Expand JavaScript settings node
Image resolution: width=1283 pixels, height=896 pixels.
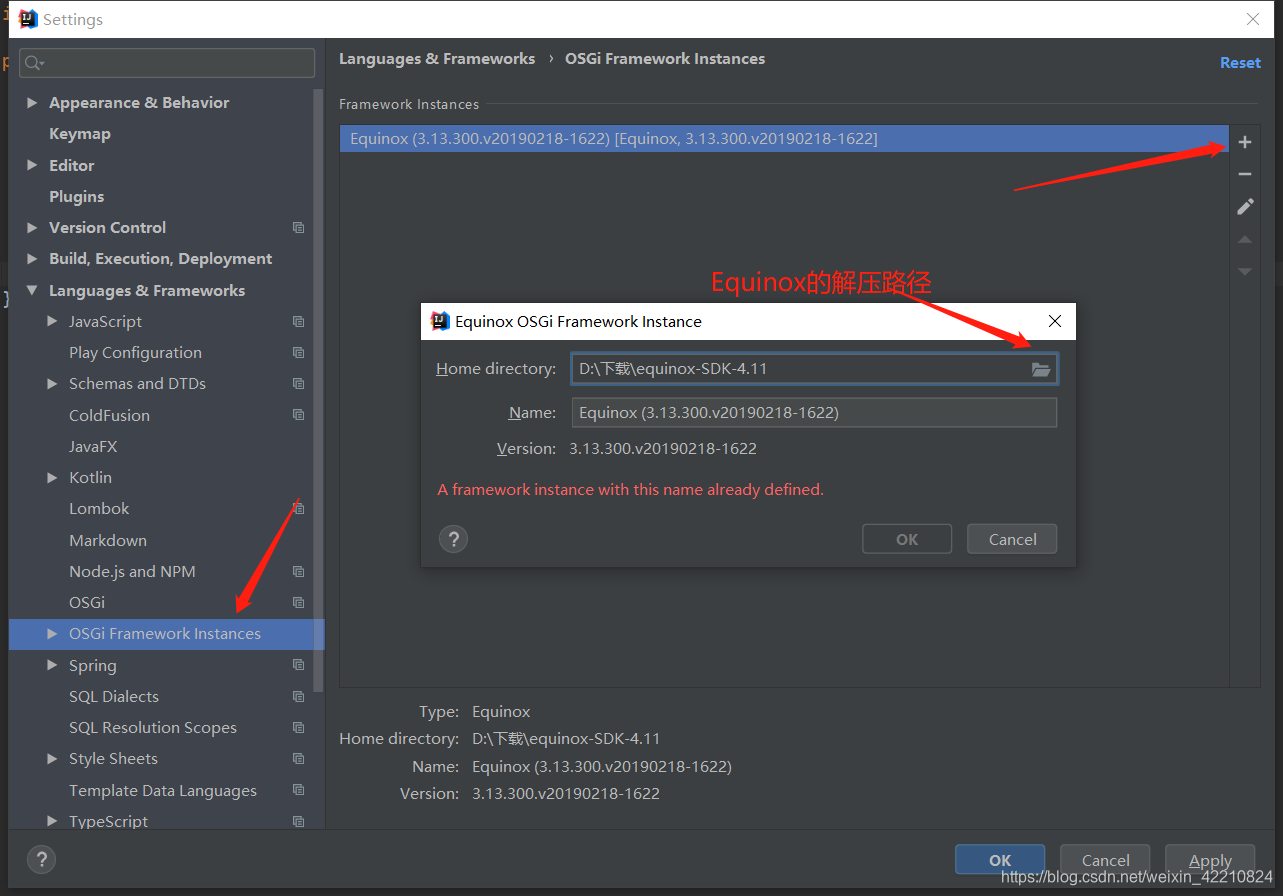click(x=52, y=322)
